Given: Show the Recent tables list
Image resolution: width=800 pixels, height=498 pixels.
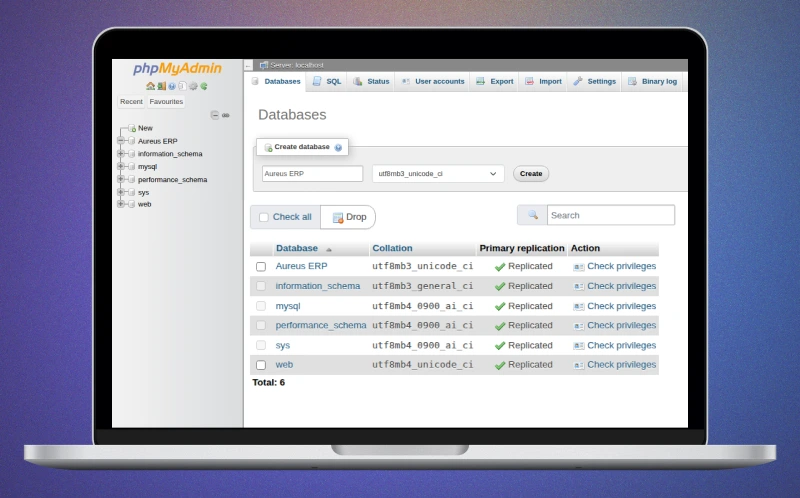Looking at the screenshot, I should coord(131,102).
